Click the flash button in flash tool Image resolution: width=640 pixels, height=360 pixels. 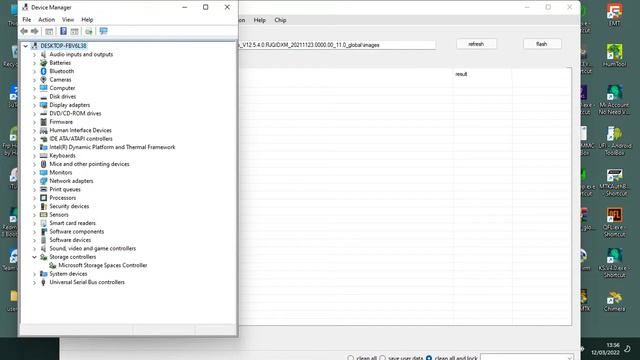[542, 44]
